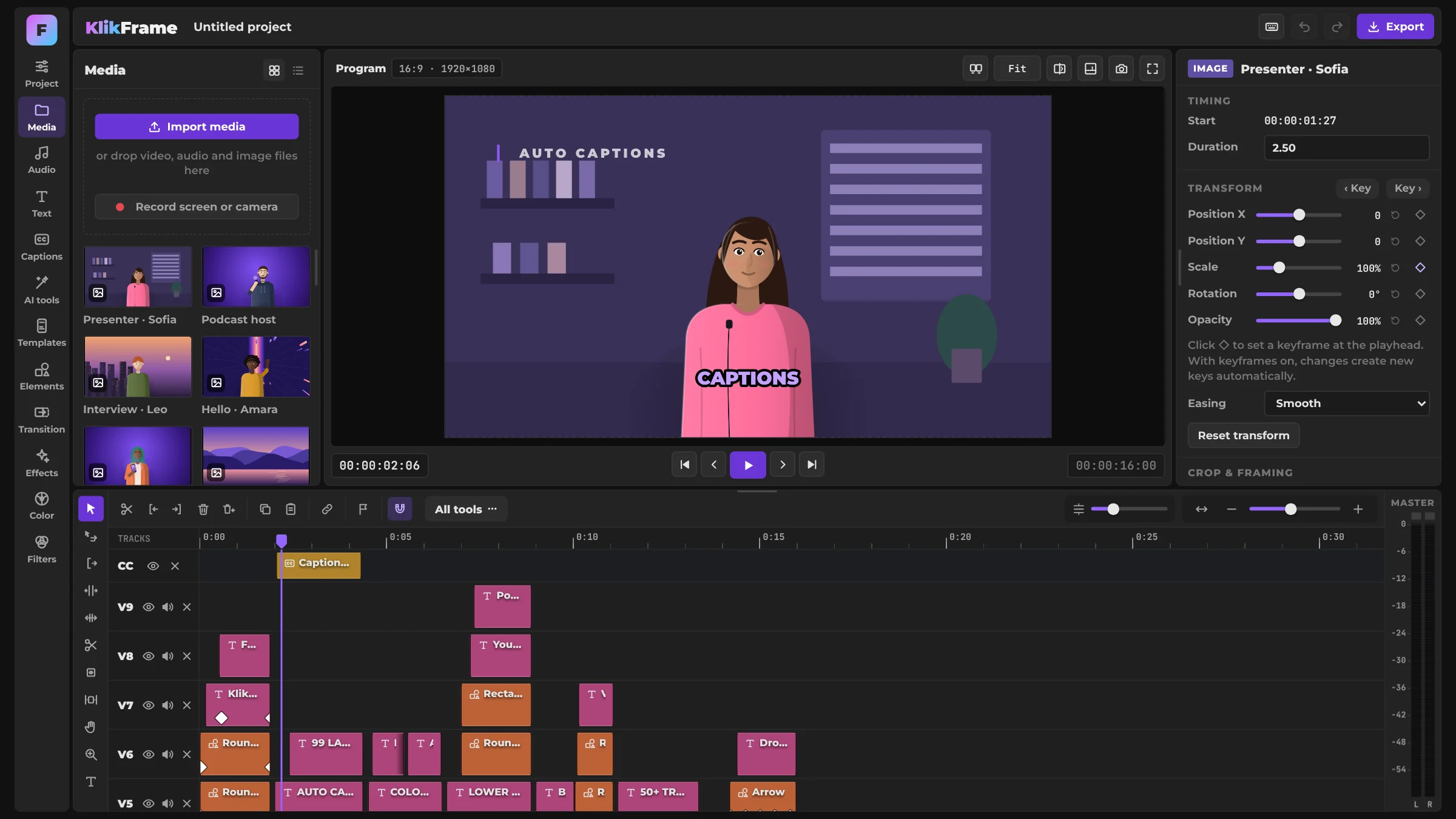1456x819 pixels.
Task: Open the Transition sidebar tab
Action: point(42,420)
